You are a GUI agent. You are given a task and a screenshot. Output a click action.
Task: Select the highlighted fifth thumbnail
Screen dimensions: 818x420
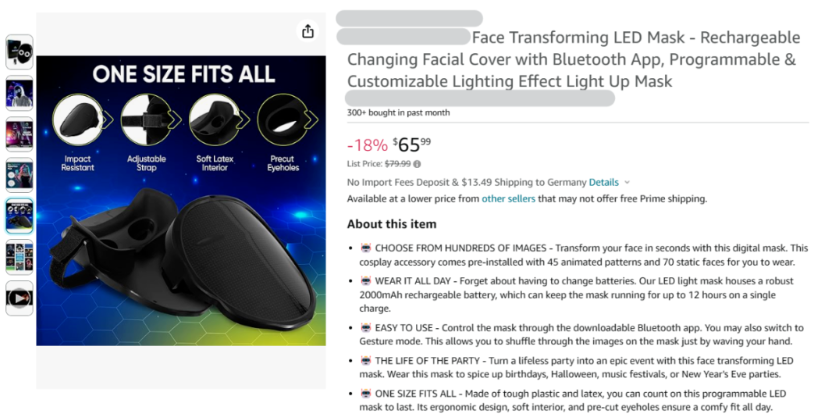(19, 215)
